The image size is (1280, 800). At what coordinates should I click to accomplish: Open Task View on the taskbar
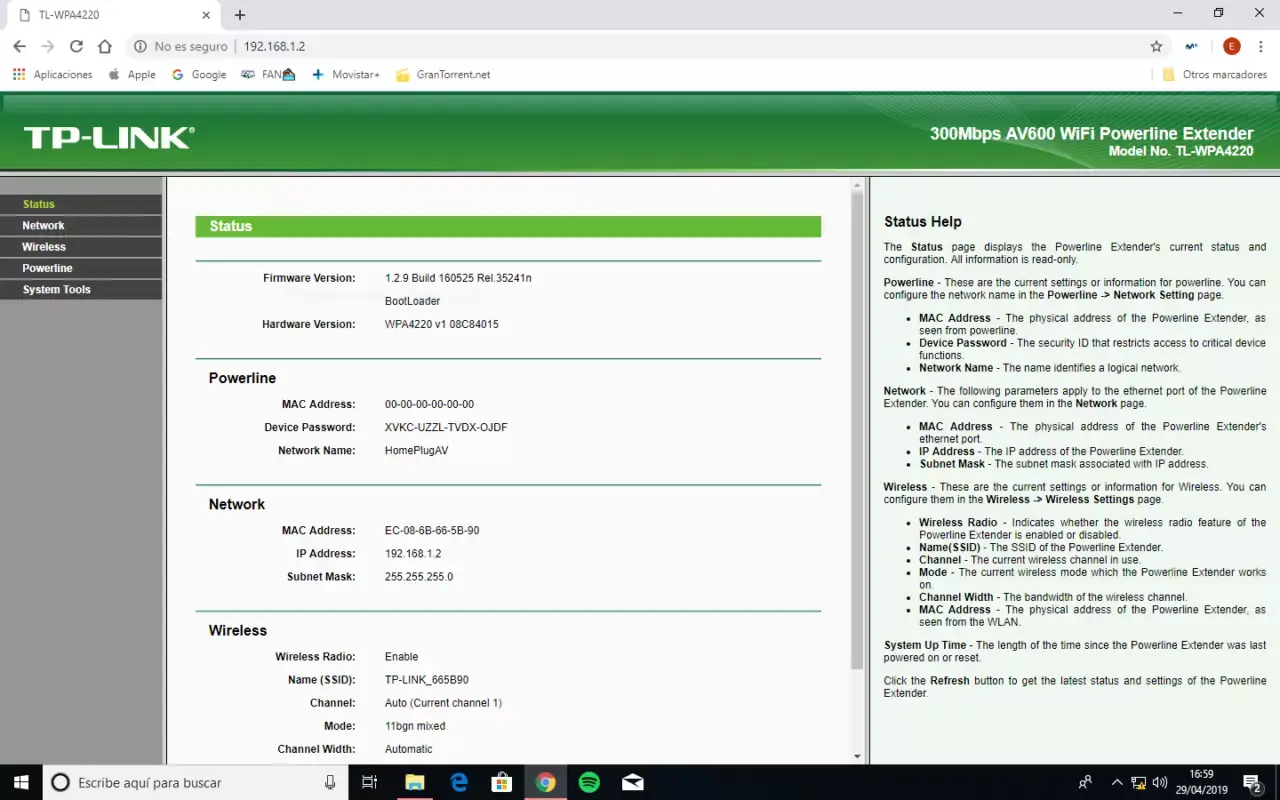tap(369, 782)
